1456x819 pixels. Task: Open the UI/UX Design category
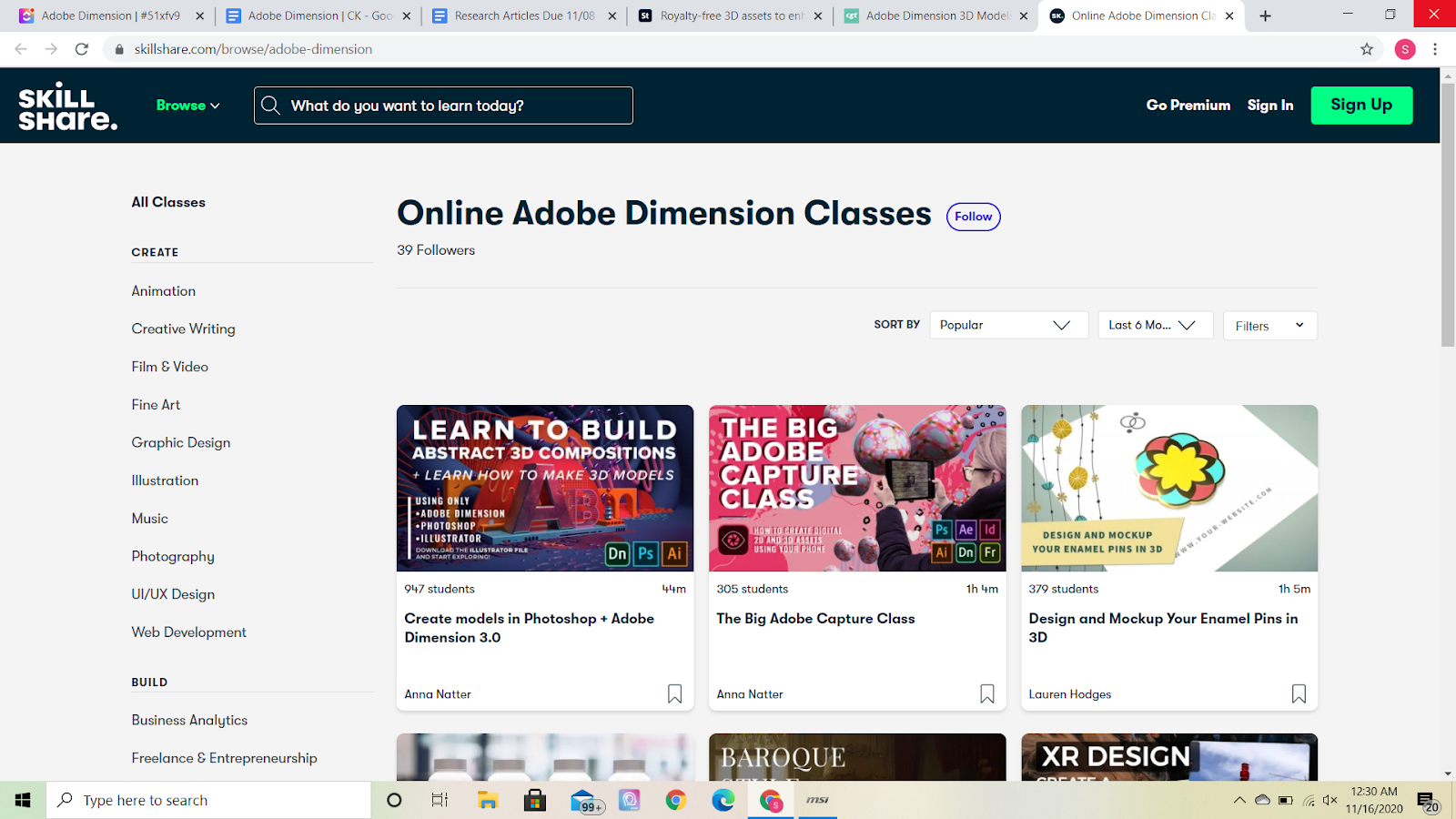click(x=173, y=594)
